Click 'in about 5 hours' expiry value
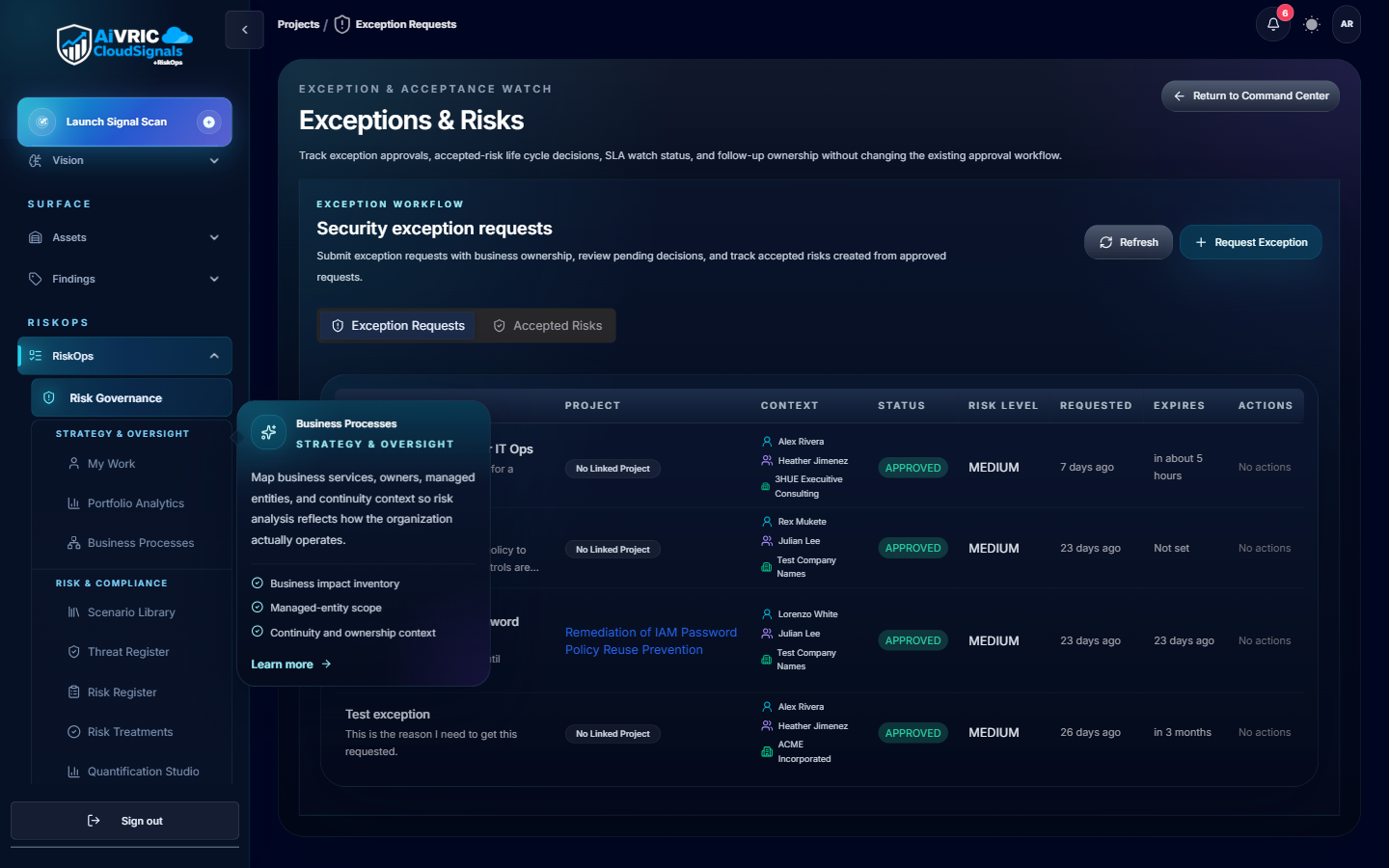 [1179, 468]
